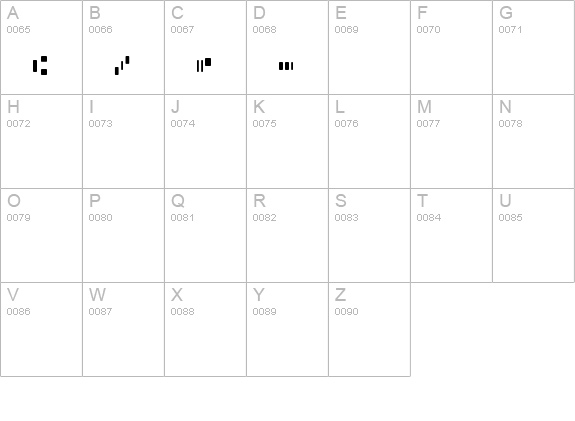
Task: Select the cell labeled K 0075
Action: click(288, 142)
